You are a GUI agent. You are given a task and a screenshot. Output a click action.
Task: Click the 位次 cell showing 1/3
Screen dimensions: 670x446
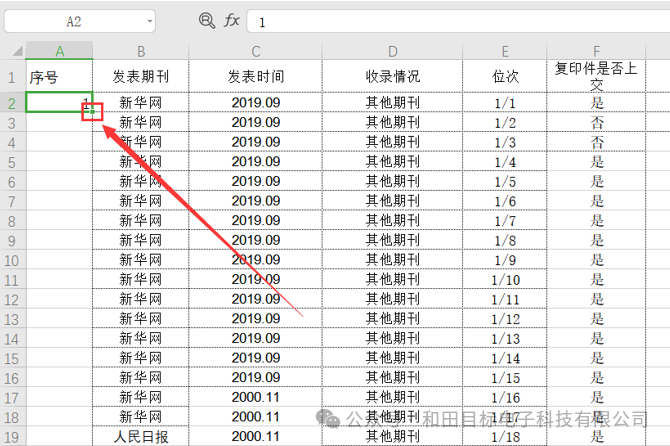[x=505, y=142]
